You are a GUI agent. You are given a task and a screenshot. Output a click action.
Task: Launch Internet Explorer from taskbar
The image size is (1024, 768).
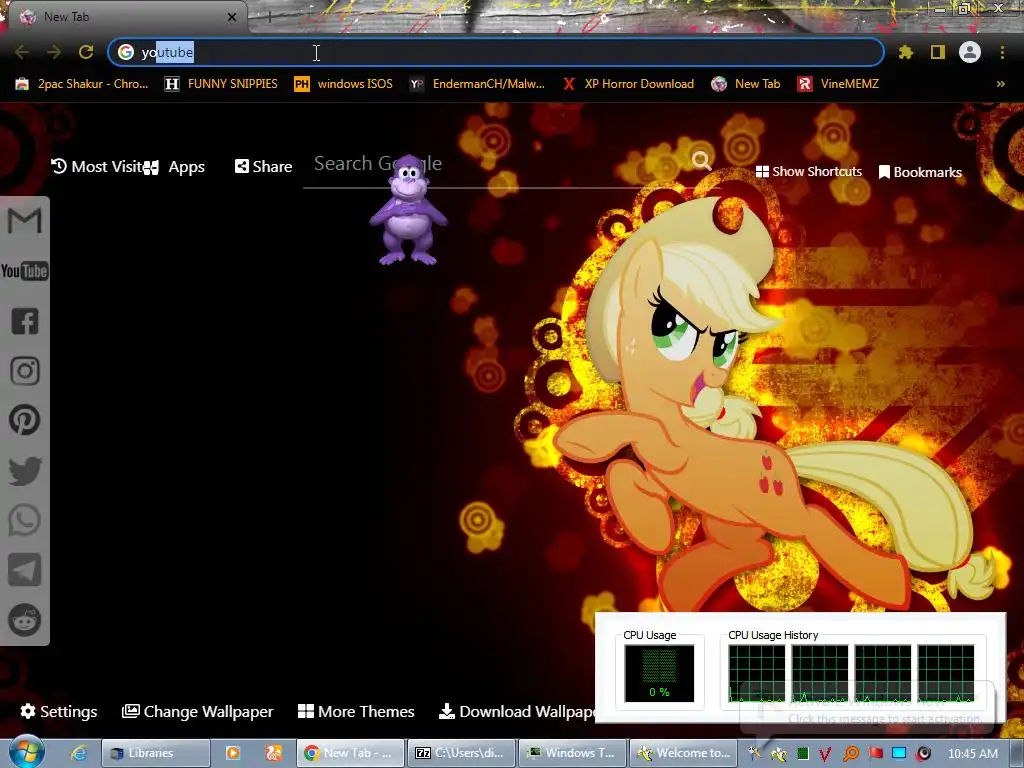pos(79,753)
